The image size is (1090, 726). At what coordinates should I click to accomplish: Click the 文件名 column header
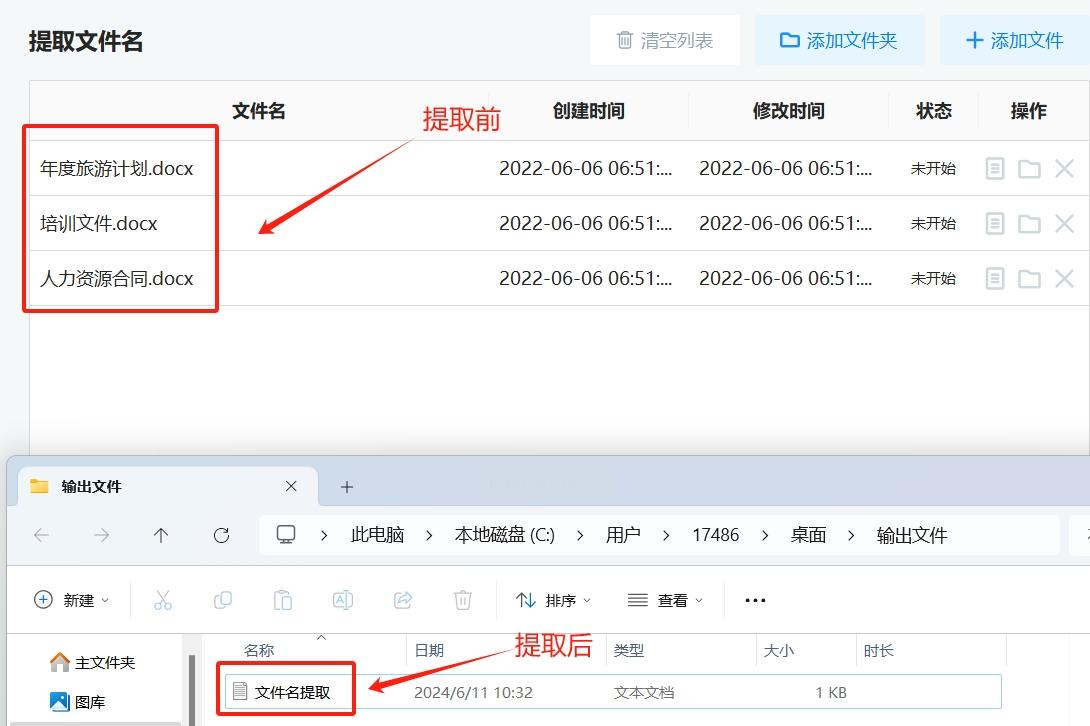[259, 111]
